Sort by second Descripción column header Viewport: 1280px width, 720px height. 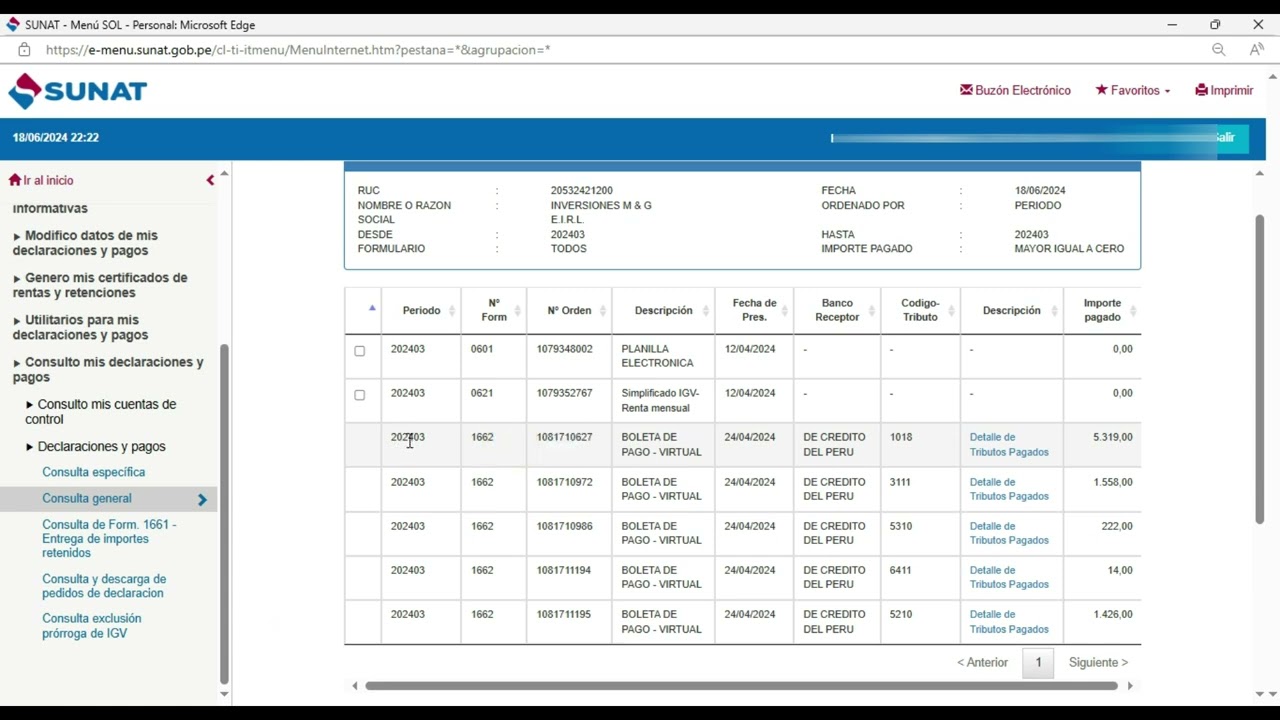[x=1011, y=311]
